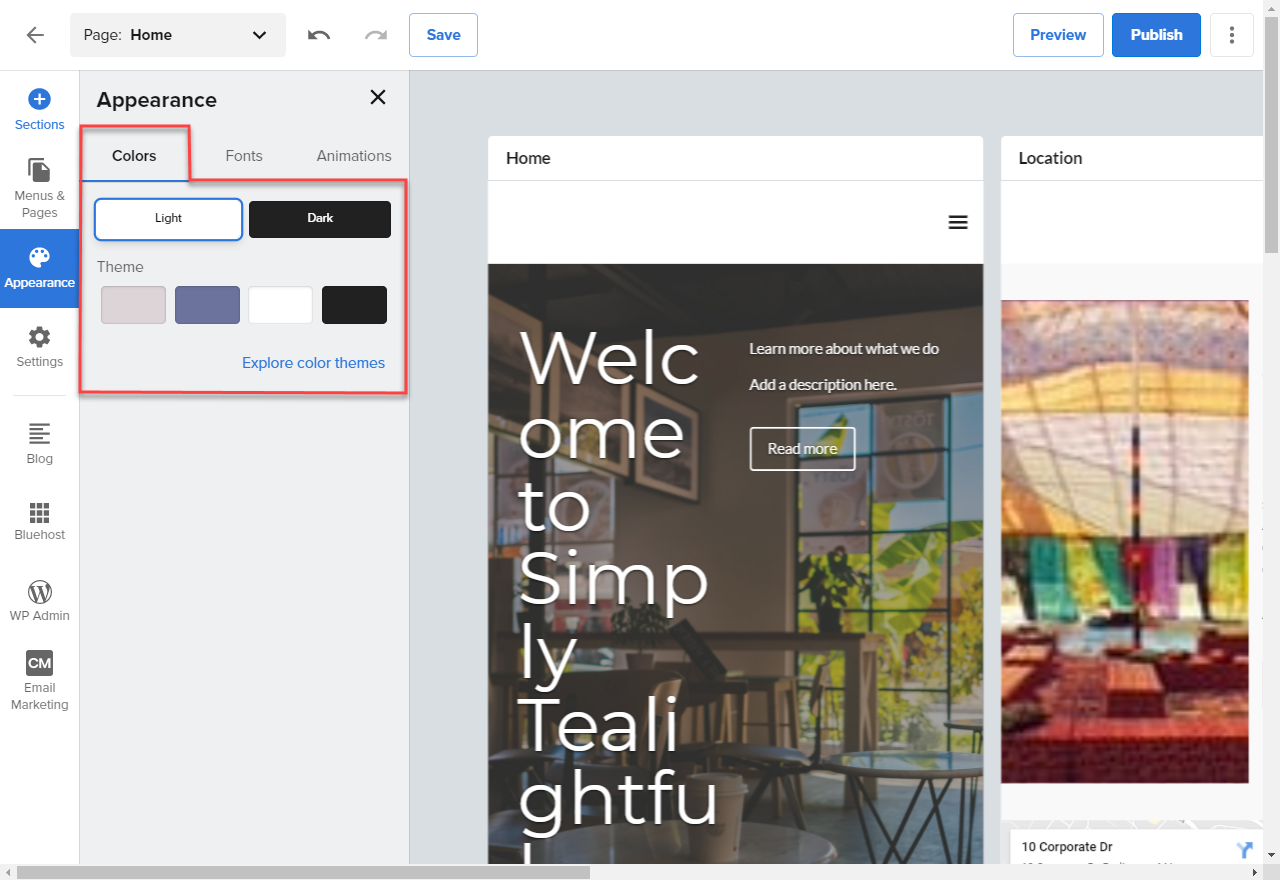Select the Home page preview title
Screen dimensions: 1280x880
(x=528, y=158)
